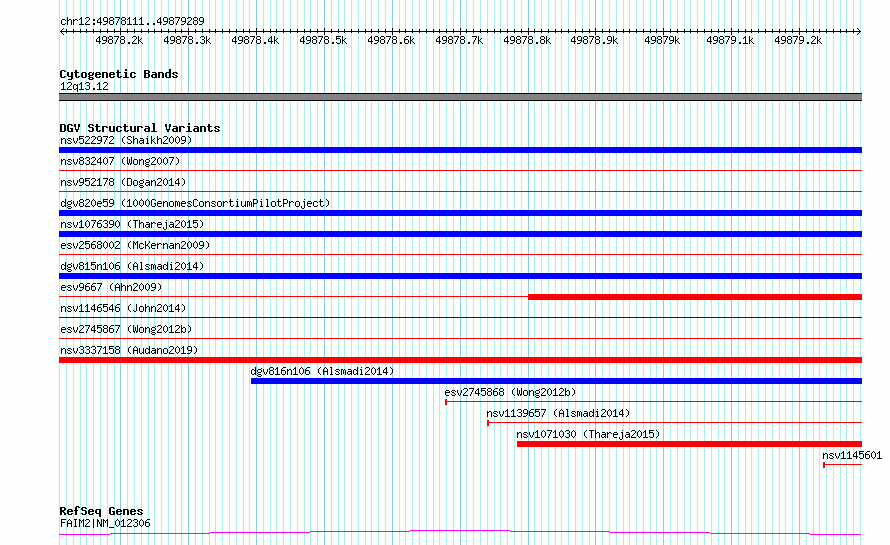
Task: Click the 49878.8k ruler tick label
Action: 527,40
